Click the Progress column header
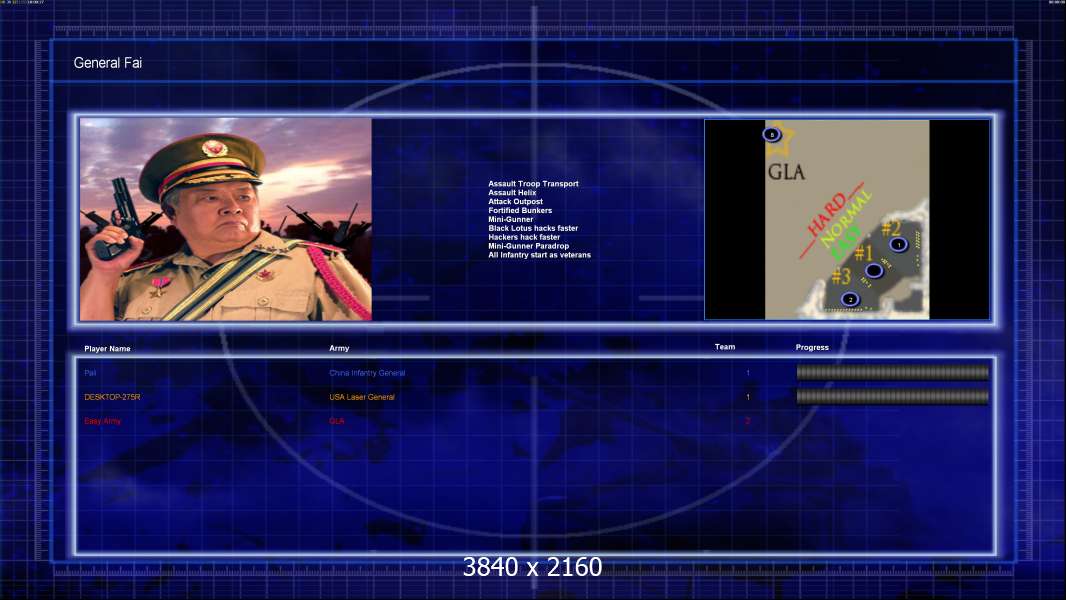1066x600 pixels. tap(812, 347)
